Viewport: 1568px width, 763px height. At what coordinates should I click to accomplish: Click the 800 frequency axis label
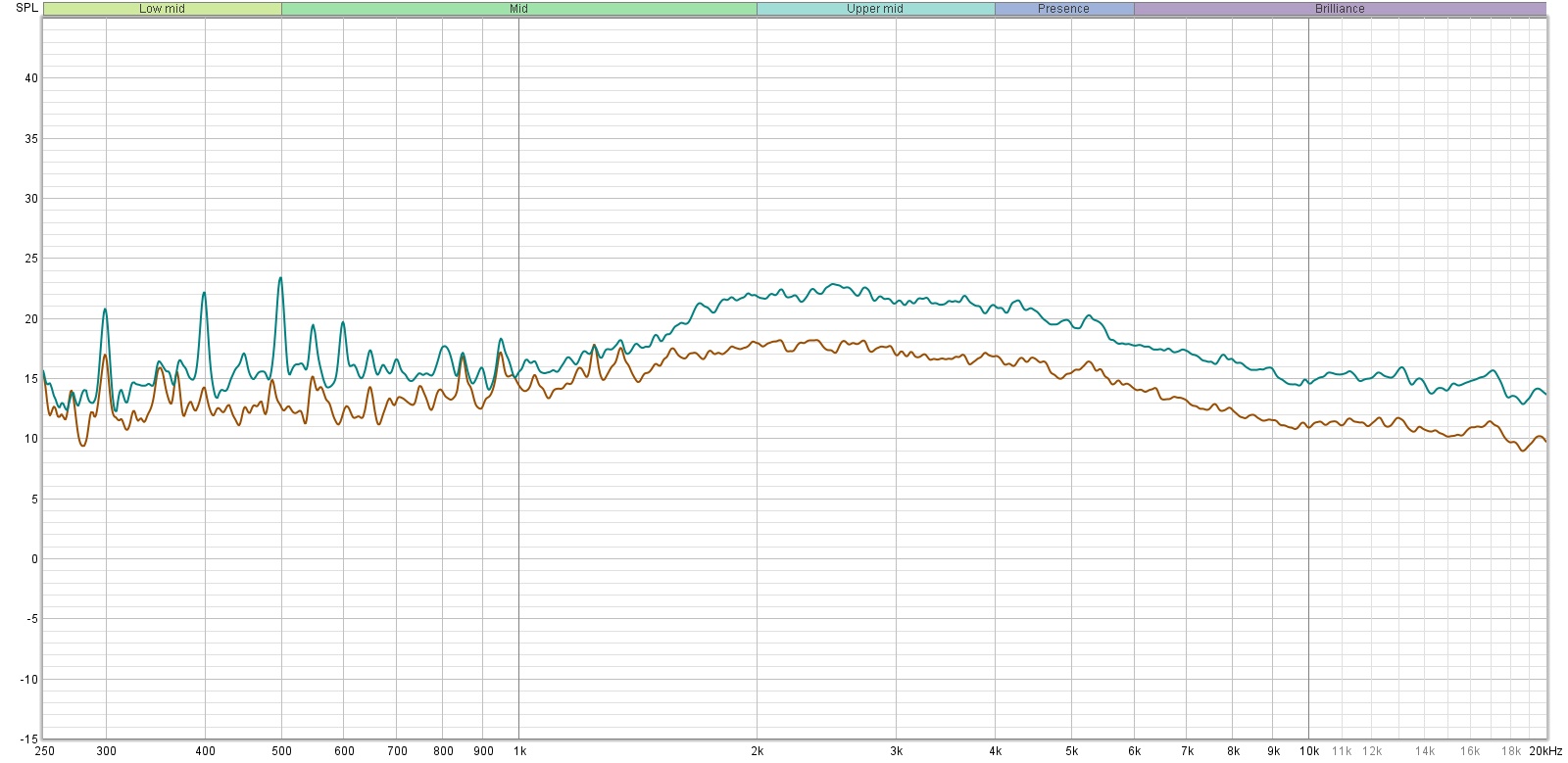(x=443, y=751)
